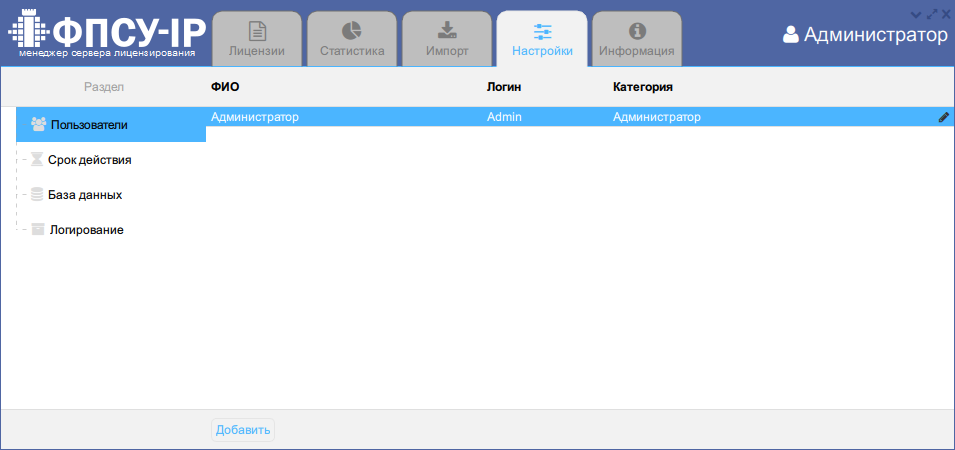This screenshot has height=450, width=955.
Task: Select the Admin login cell in user row
Action: click(504, 117)
